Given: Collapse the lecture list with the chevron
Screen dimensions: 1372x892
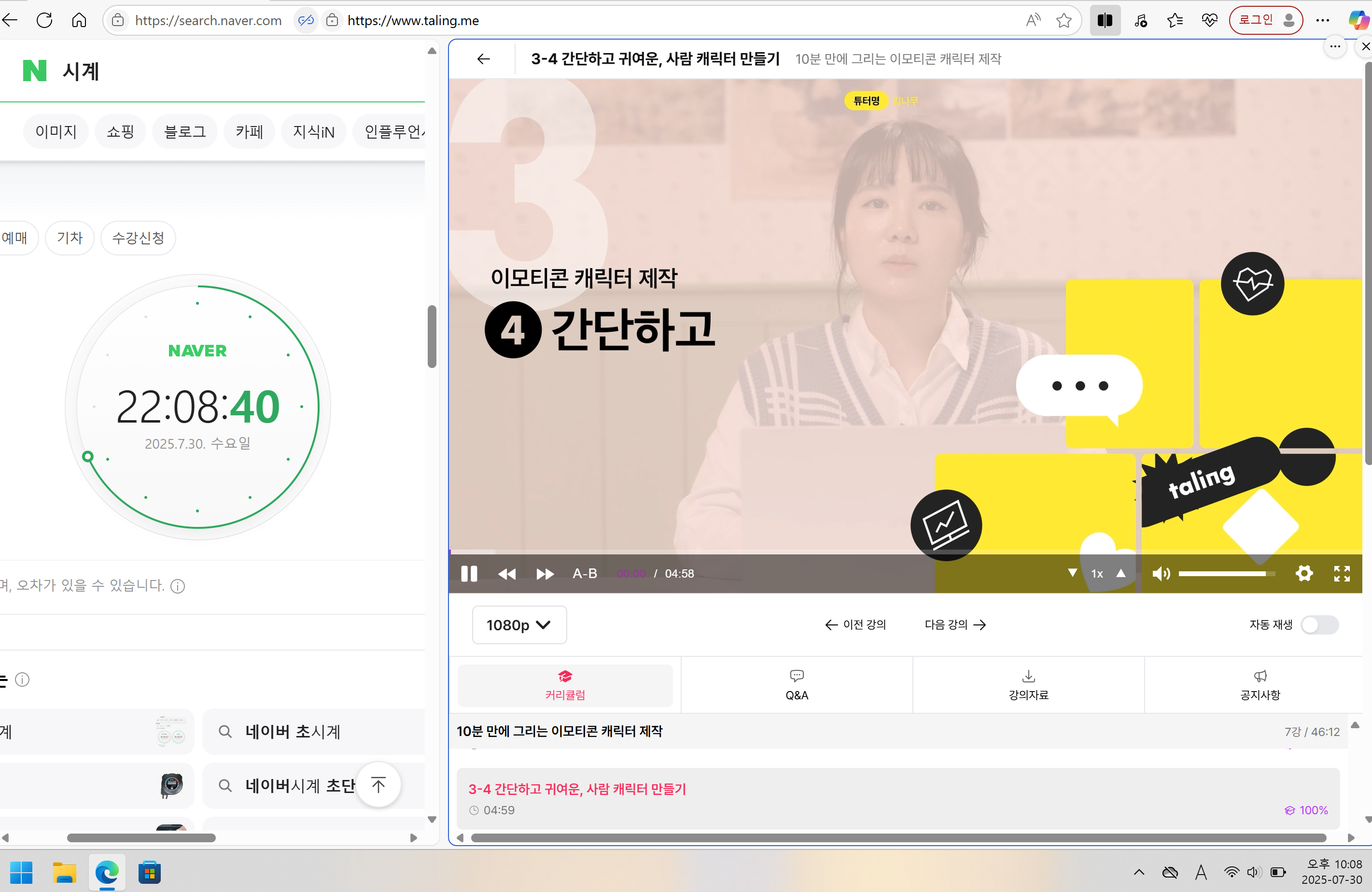Looking at the screenshot, I should (x=1355, y=726).
